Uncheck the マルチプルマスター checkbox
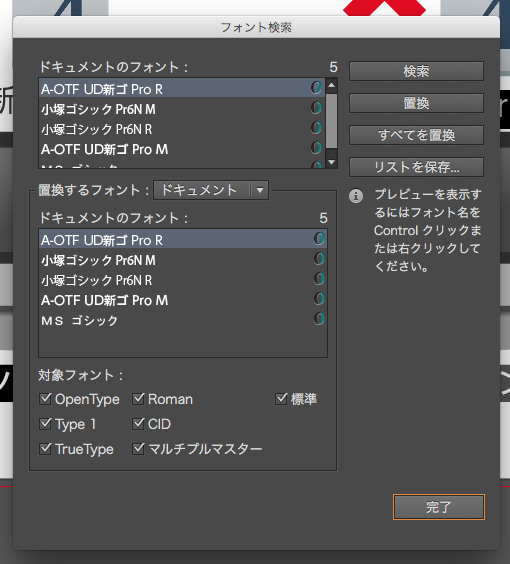 [x=138, y=449]
